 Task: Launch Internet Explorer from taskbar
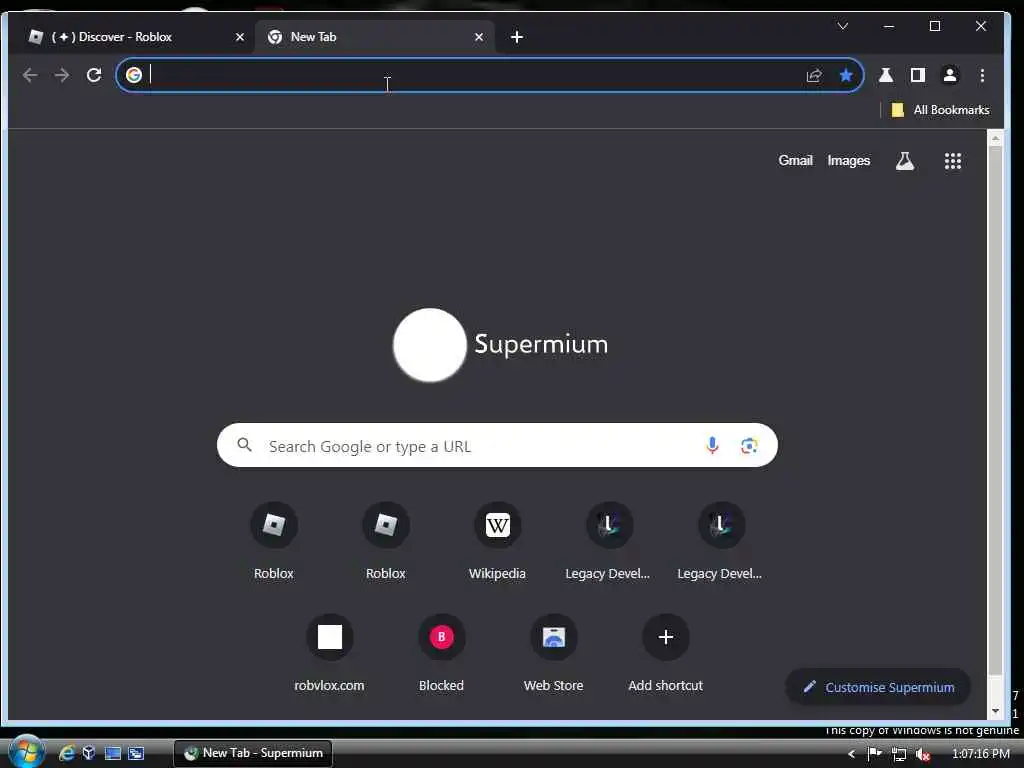67,754
